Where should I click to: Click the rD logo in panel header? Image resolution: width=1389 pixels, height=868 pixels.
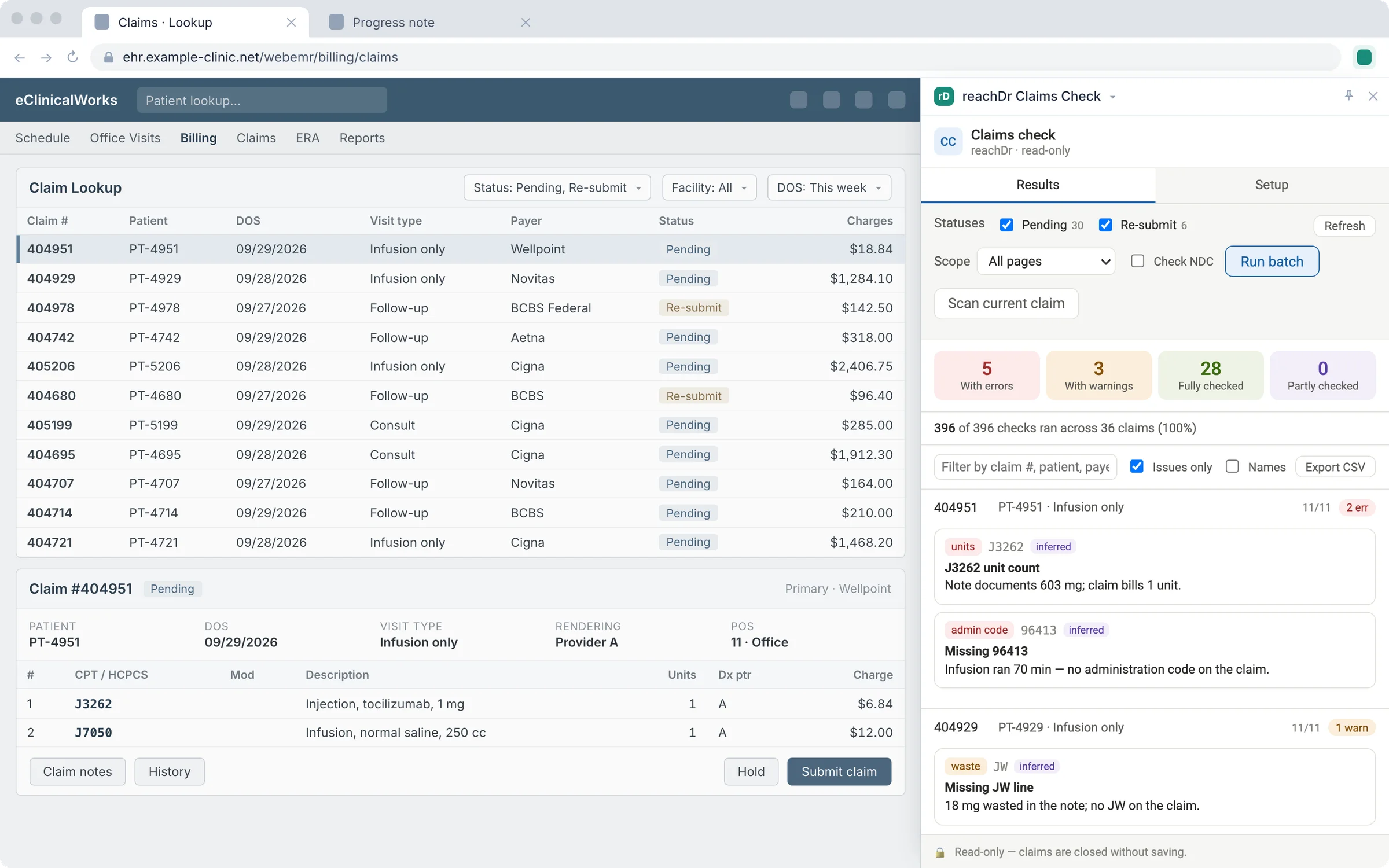point(944,96)
